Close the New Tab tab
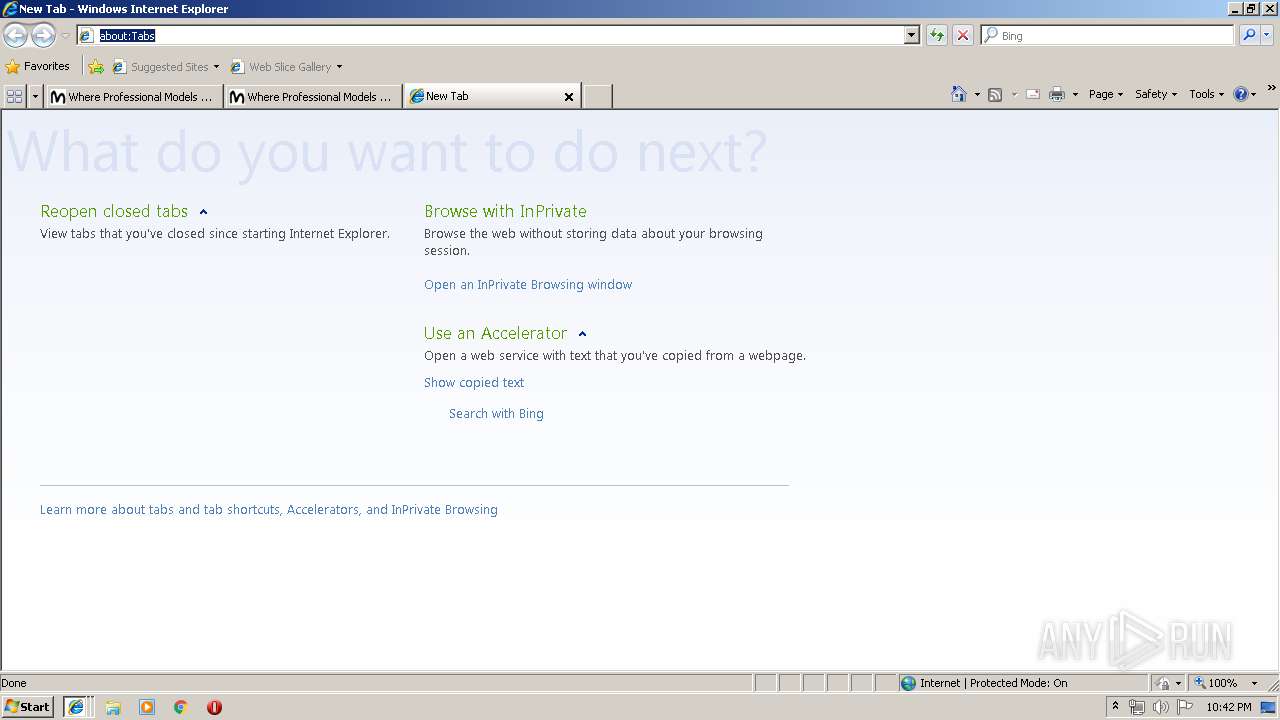Viewport: 1280px width, 720px height. click(x=569, y=97)
